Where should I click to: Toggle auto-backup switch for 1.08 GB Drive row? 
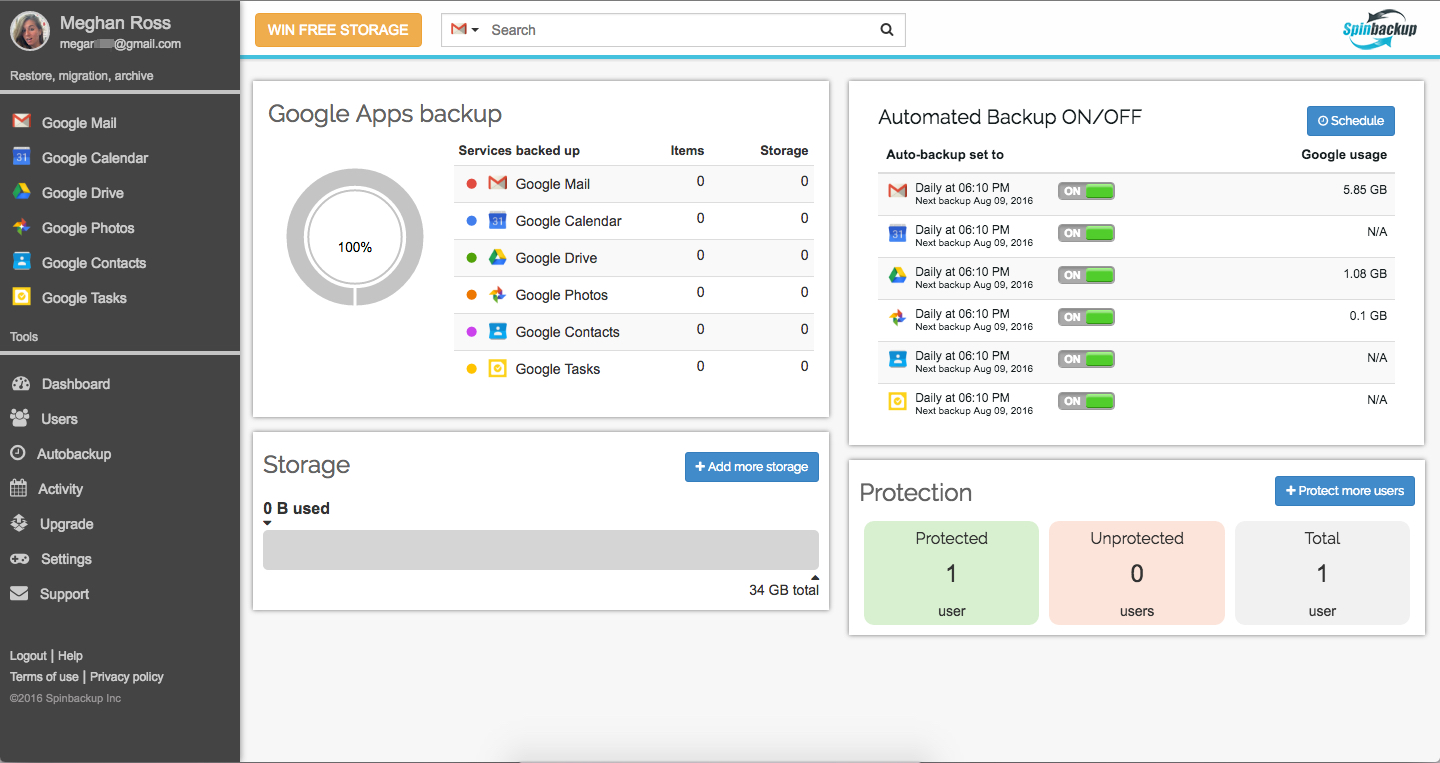1086,275
